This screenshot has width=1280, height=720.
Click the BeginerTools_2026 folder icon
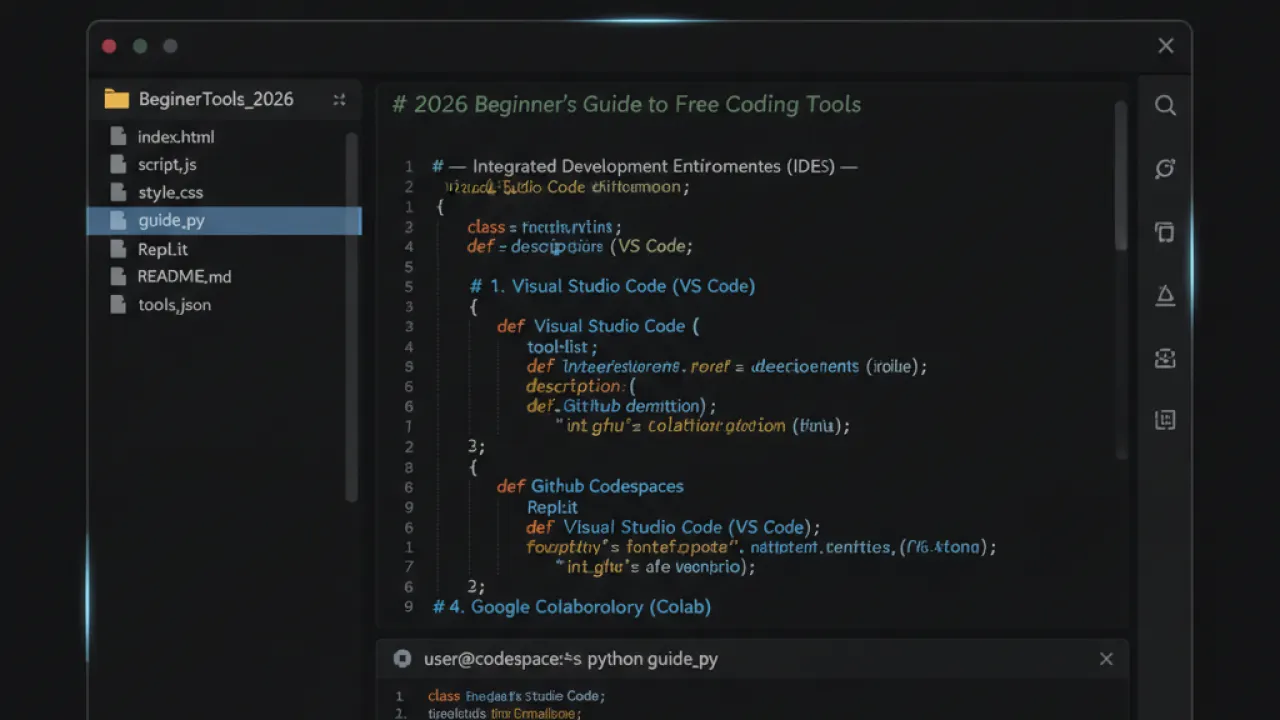coord(117,99)
